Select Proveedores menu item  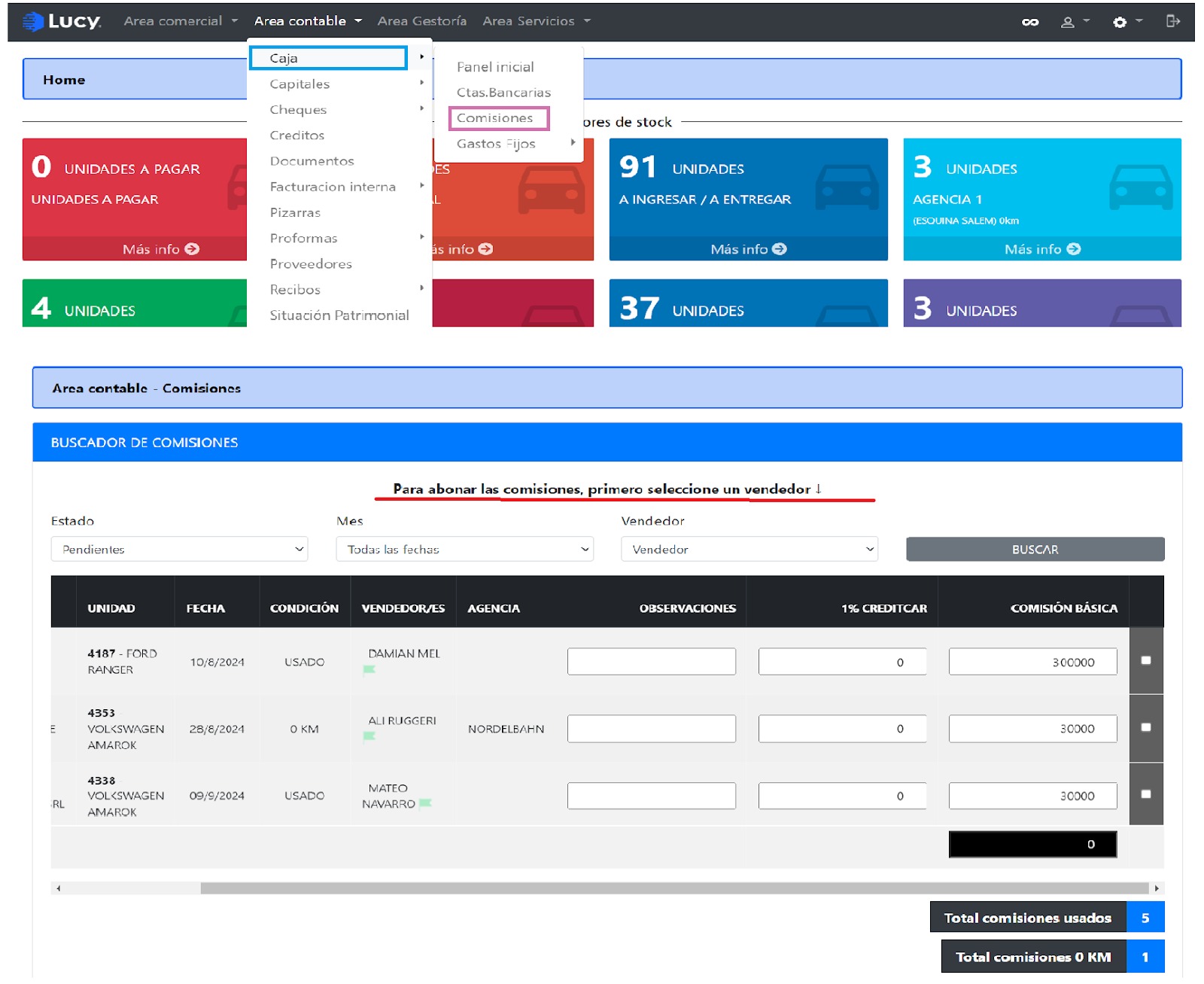(311, 264)
